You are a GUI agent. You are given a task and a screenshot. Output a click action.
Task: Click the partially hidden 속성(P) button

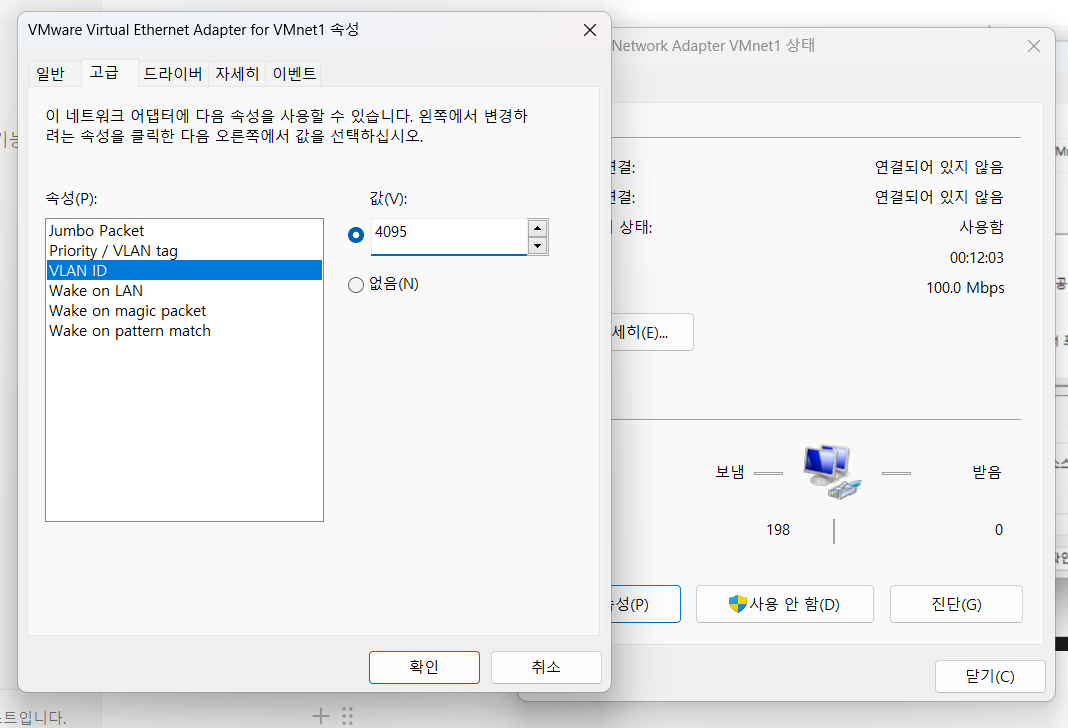(646, 604)
